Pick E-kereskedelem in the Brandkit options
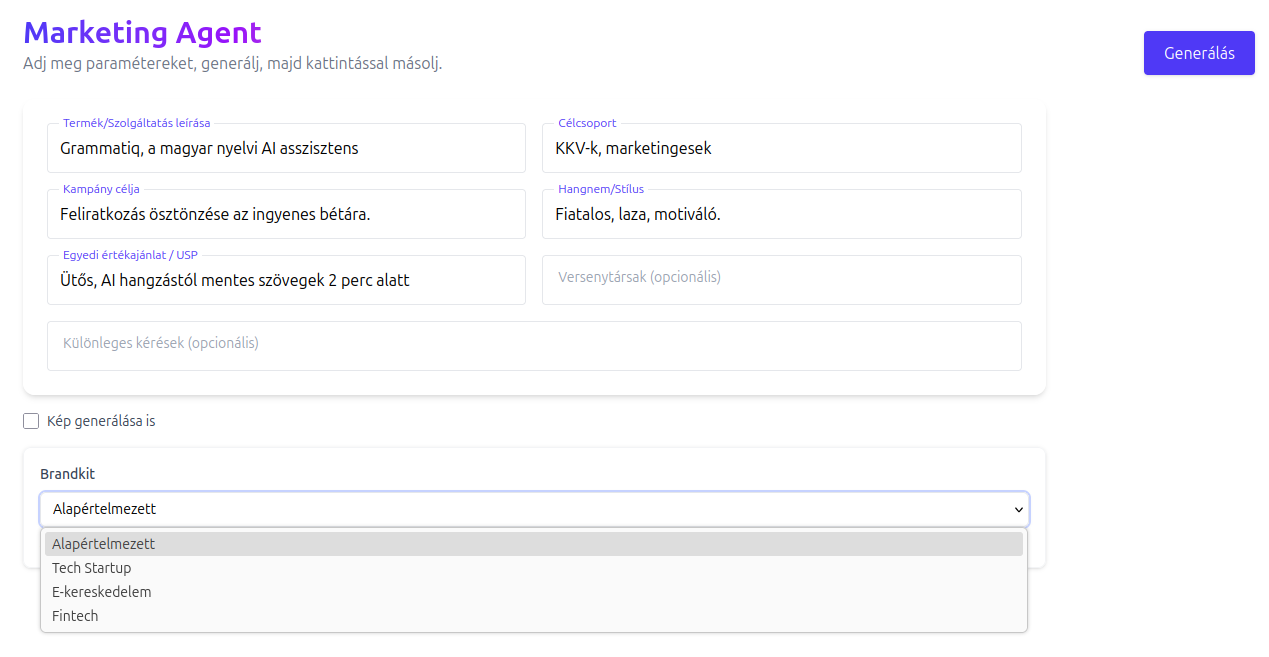Viewport: 1269px width, 657px height. 102,592
